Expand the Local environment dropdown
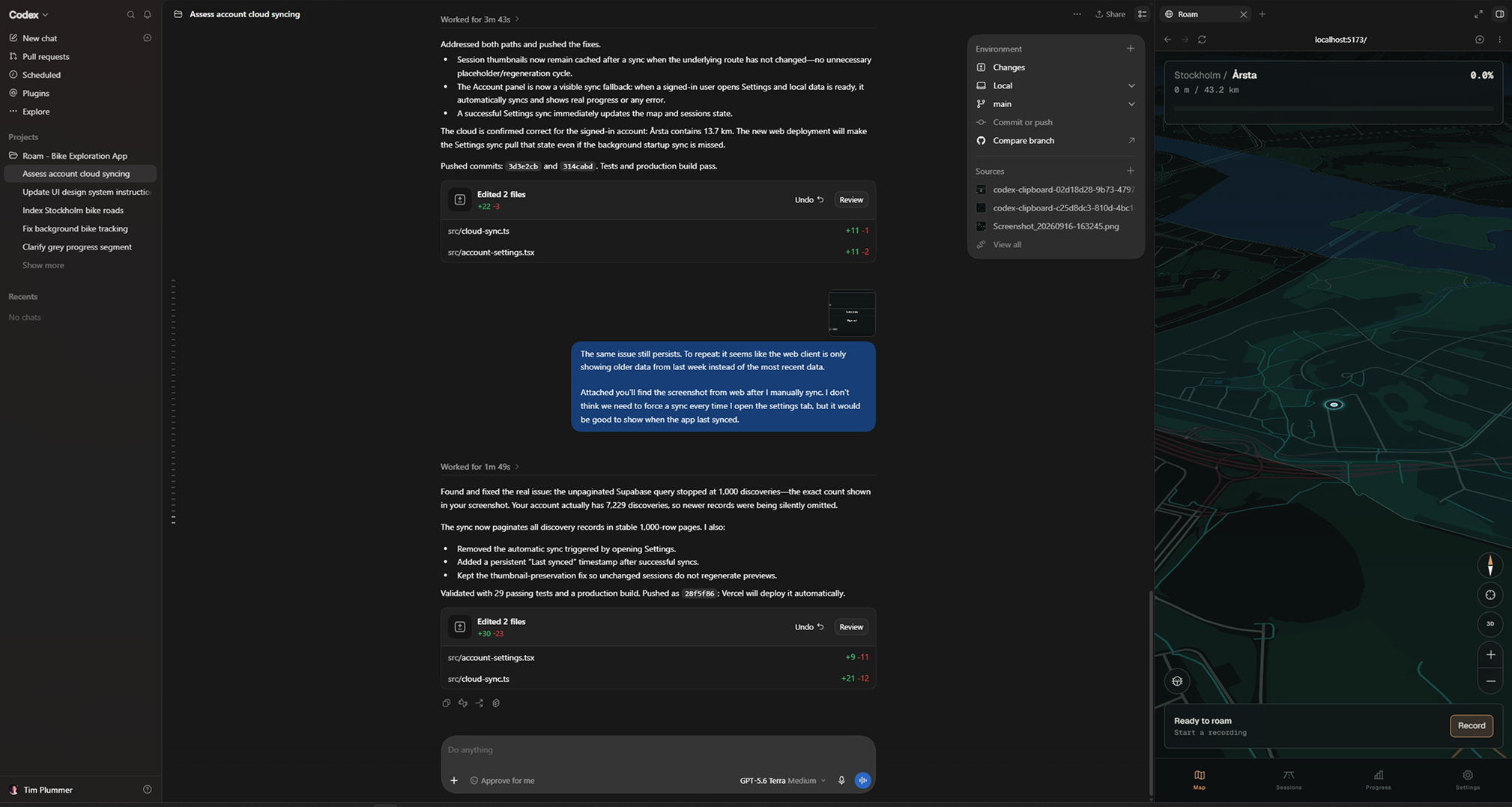The height and width of the screenshot is (807, 1512). [x=1056, y=85]
